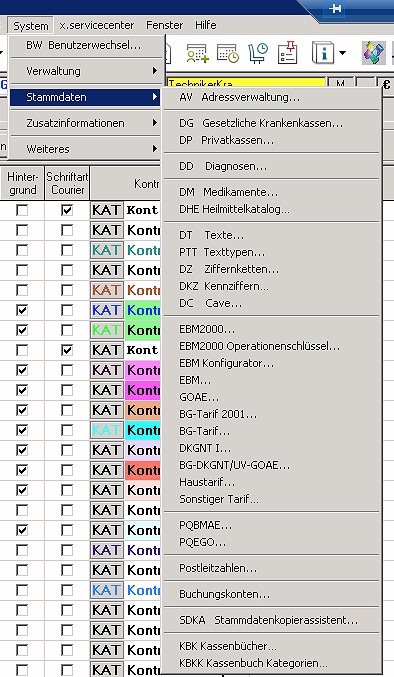Uncheck Schriftart Courier checkbox in first row
The height and width of the screenshot is (677, 394).
pyautogui.click(x=66, y=210)
